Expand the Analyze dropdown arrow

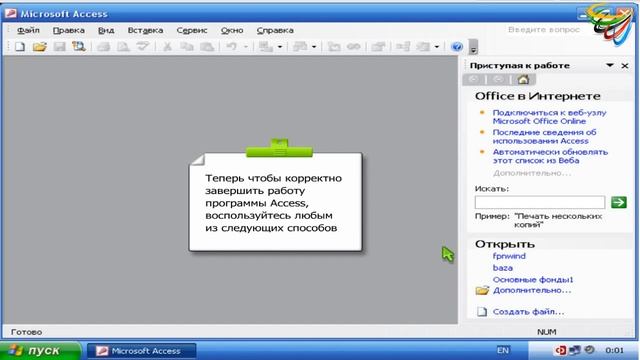[314, 47]
